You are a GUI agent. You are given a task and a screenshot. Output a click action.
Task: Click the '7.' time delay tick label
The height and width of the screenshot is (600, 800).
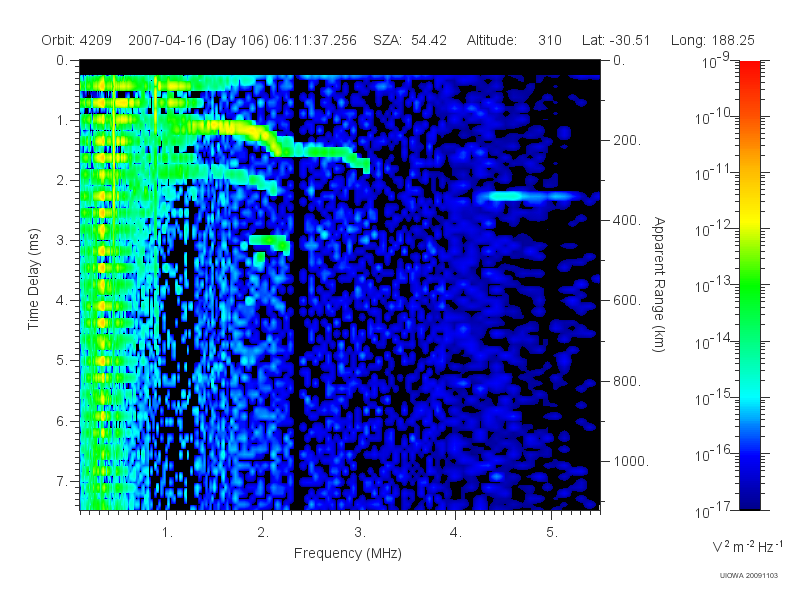coord(62,481)
